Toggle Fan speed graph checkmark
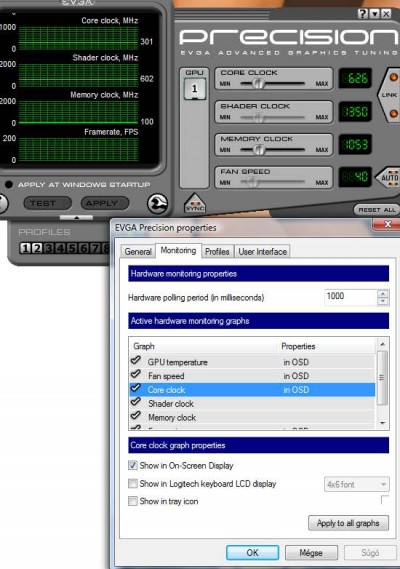The height and width of the screenshot is (569, 400). pos(136,374)
